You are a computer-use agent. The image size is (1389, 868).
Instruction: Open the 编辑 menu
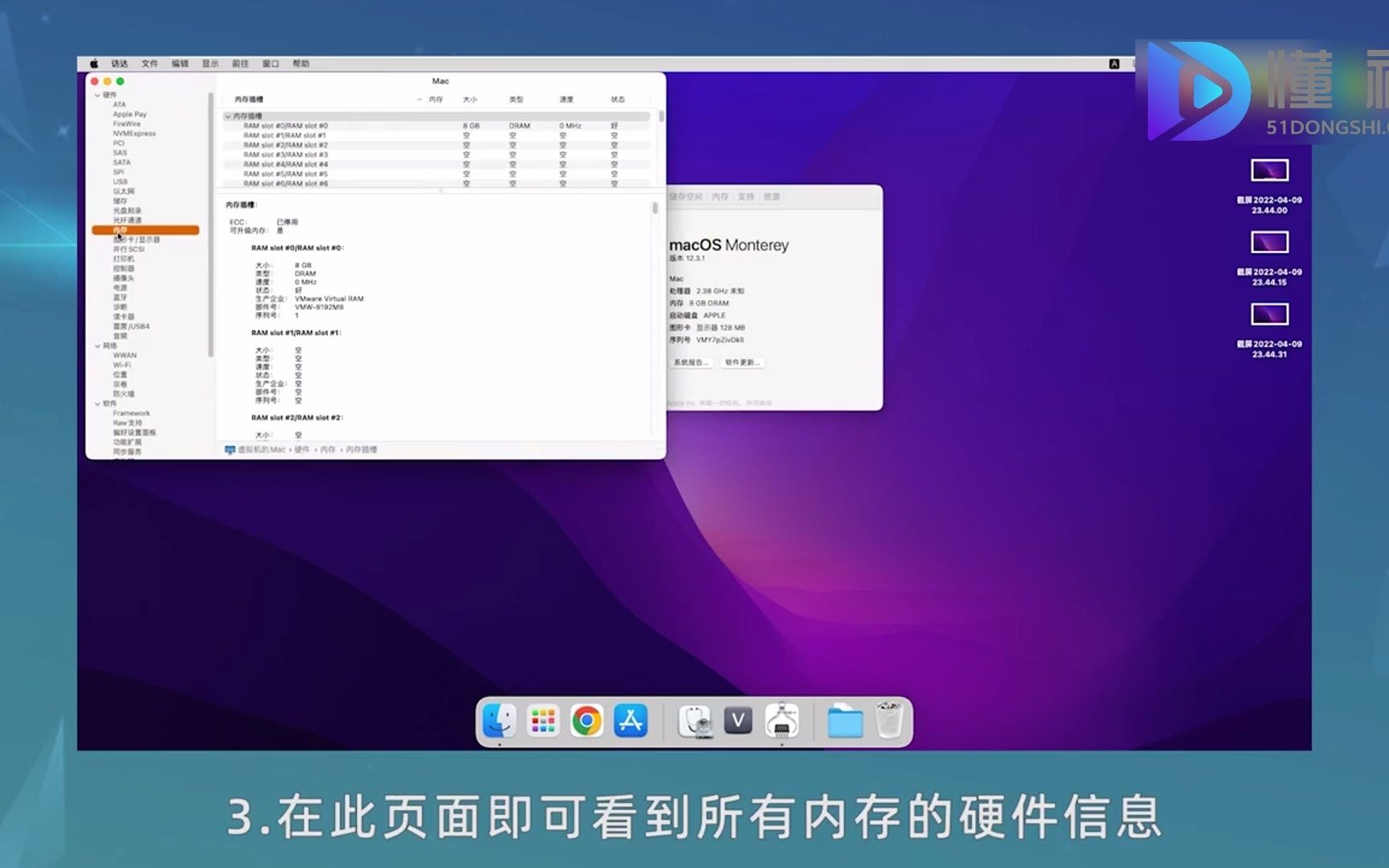pos(180,63)
